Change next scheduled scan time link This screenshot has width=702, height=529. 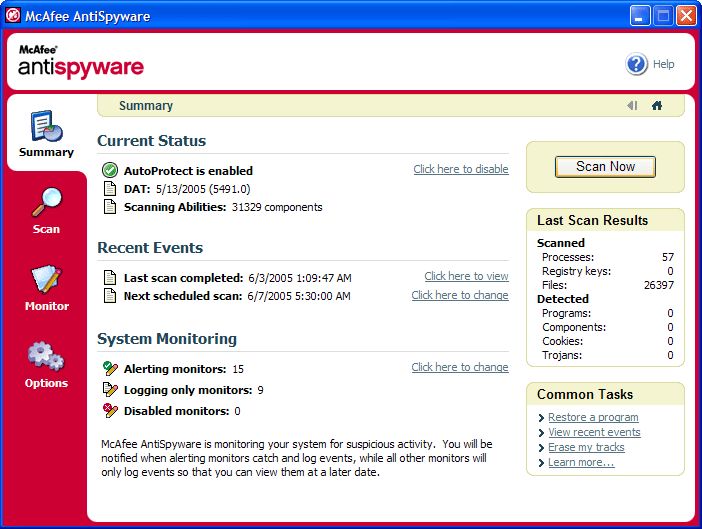pos(459,295)
